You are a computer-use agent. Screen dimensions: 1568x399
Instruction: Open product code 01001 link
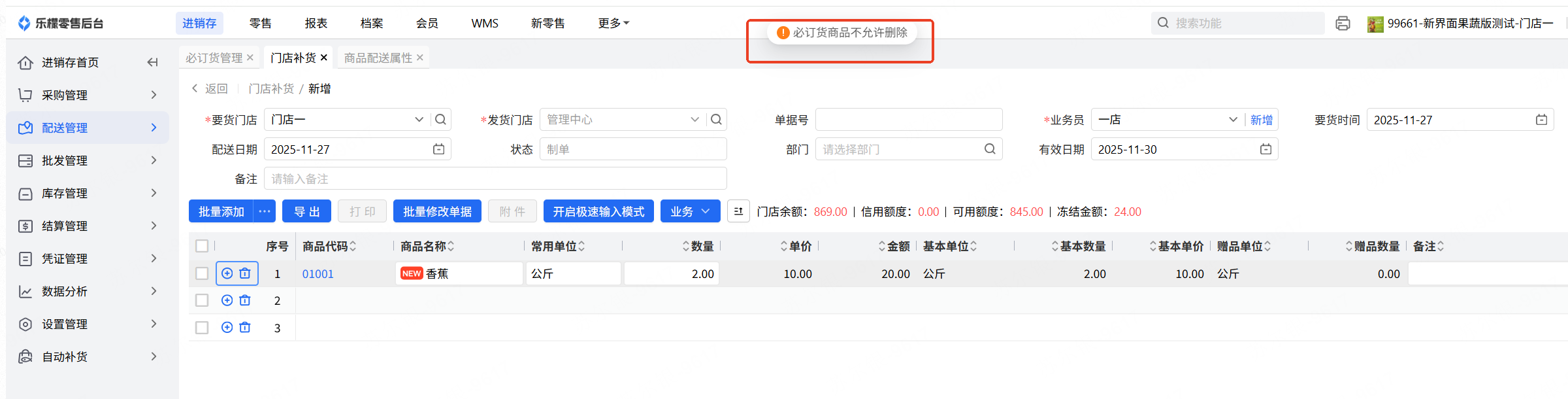pyautogui.click(x=318, y=274)
